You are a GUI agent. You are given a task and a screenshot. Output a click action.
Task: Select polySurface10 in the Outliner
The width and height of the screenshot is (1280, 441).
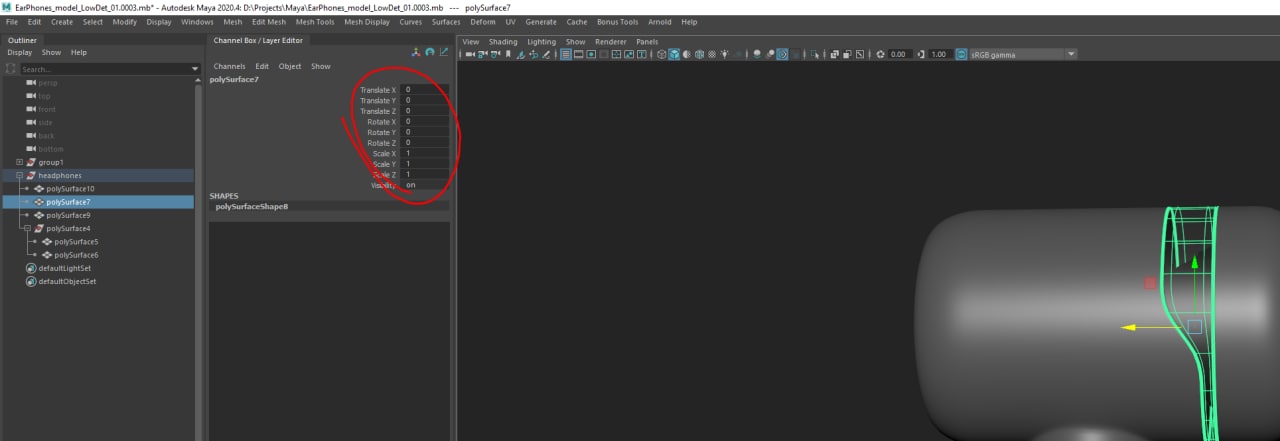(x=70, y=188)
